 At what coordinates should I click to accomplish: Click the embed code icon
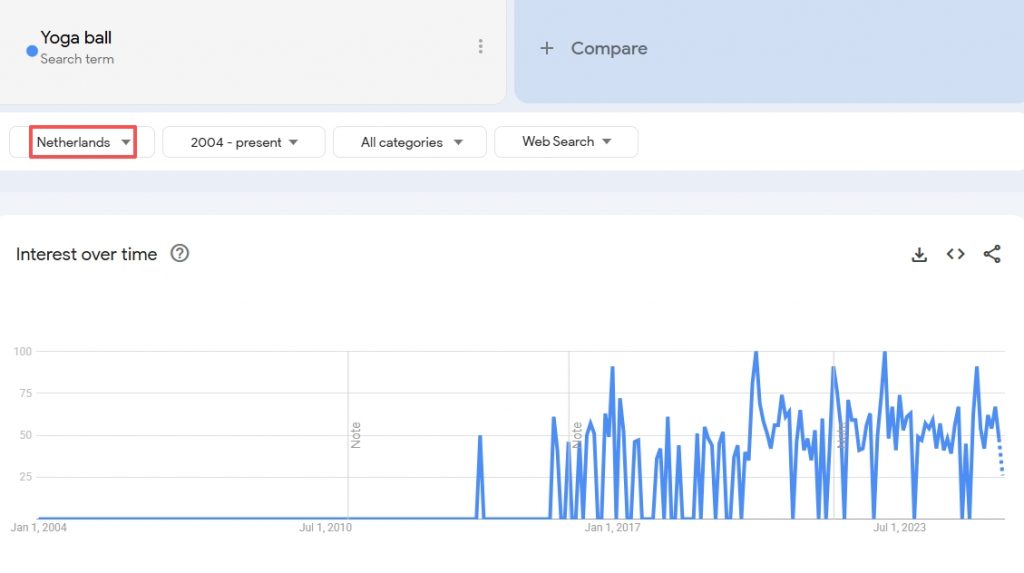point(955,255)
